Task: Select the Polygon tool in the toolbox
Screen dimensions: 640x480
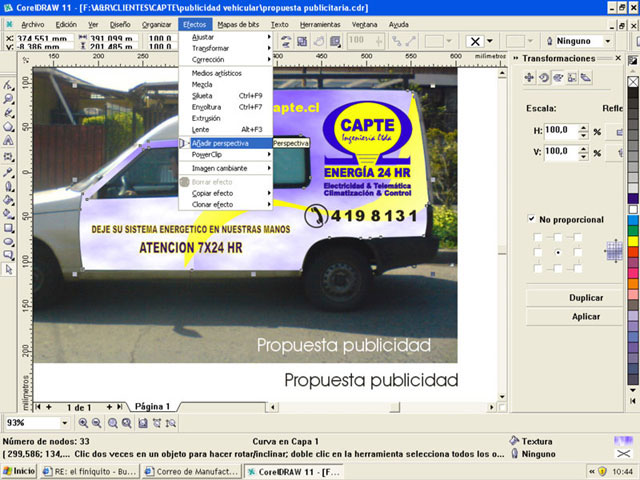Action: coord(8,127)
